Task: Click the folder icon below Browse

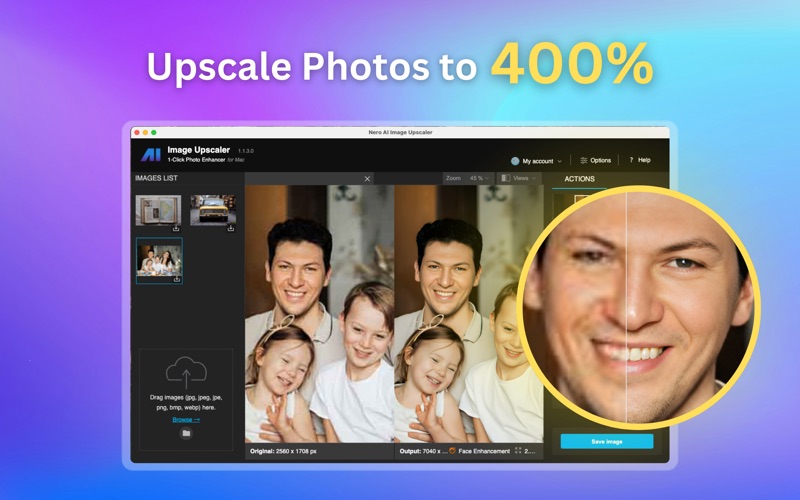Action: click(186, 433)
